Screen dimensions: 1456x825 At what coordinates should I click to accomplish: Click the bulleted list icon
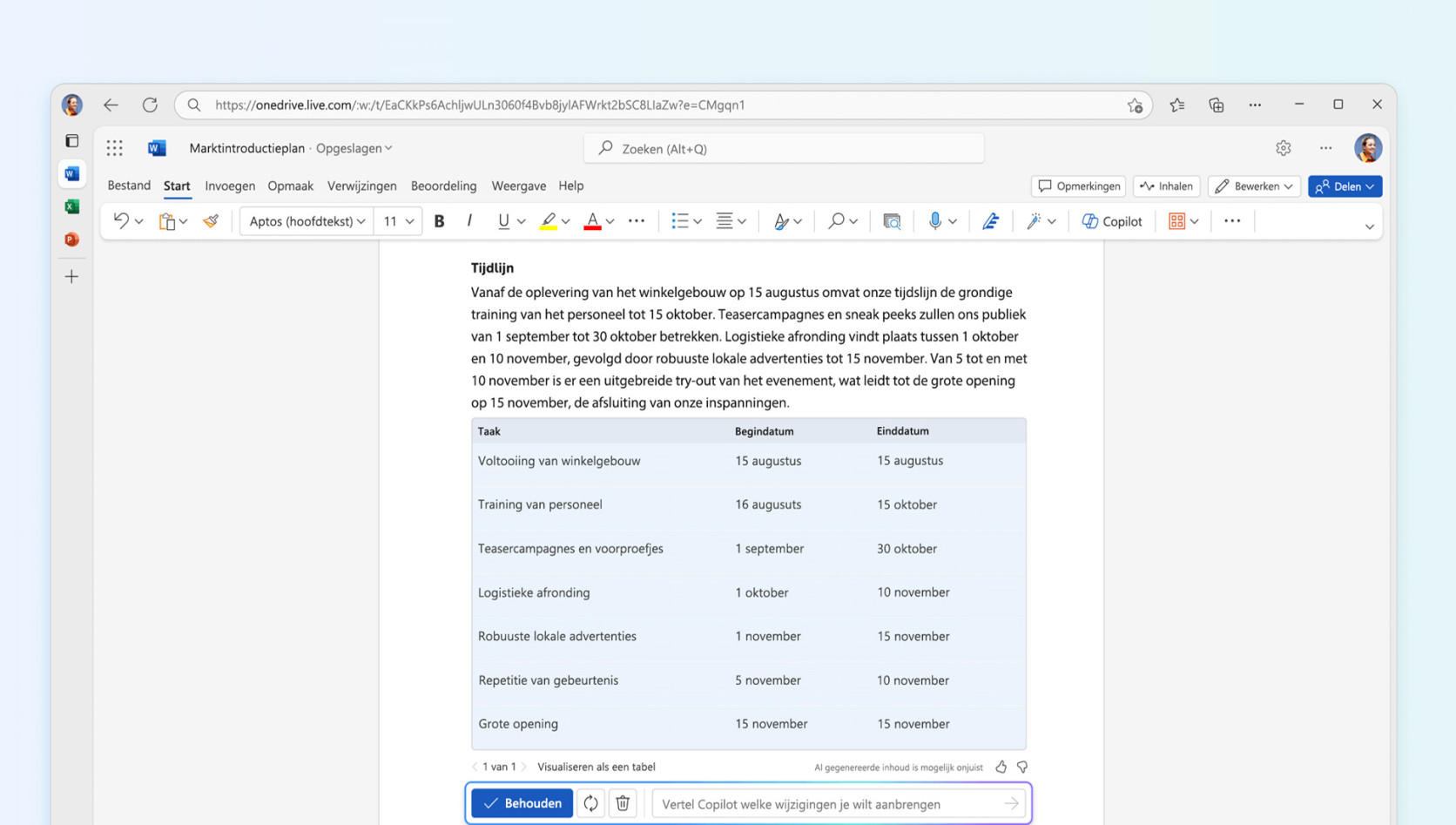680,221
